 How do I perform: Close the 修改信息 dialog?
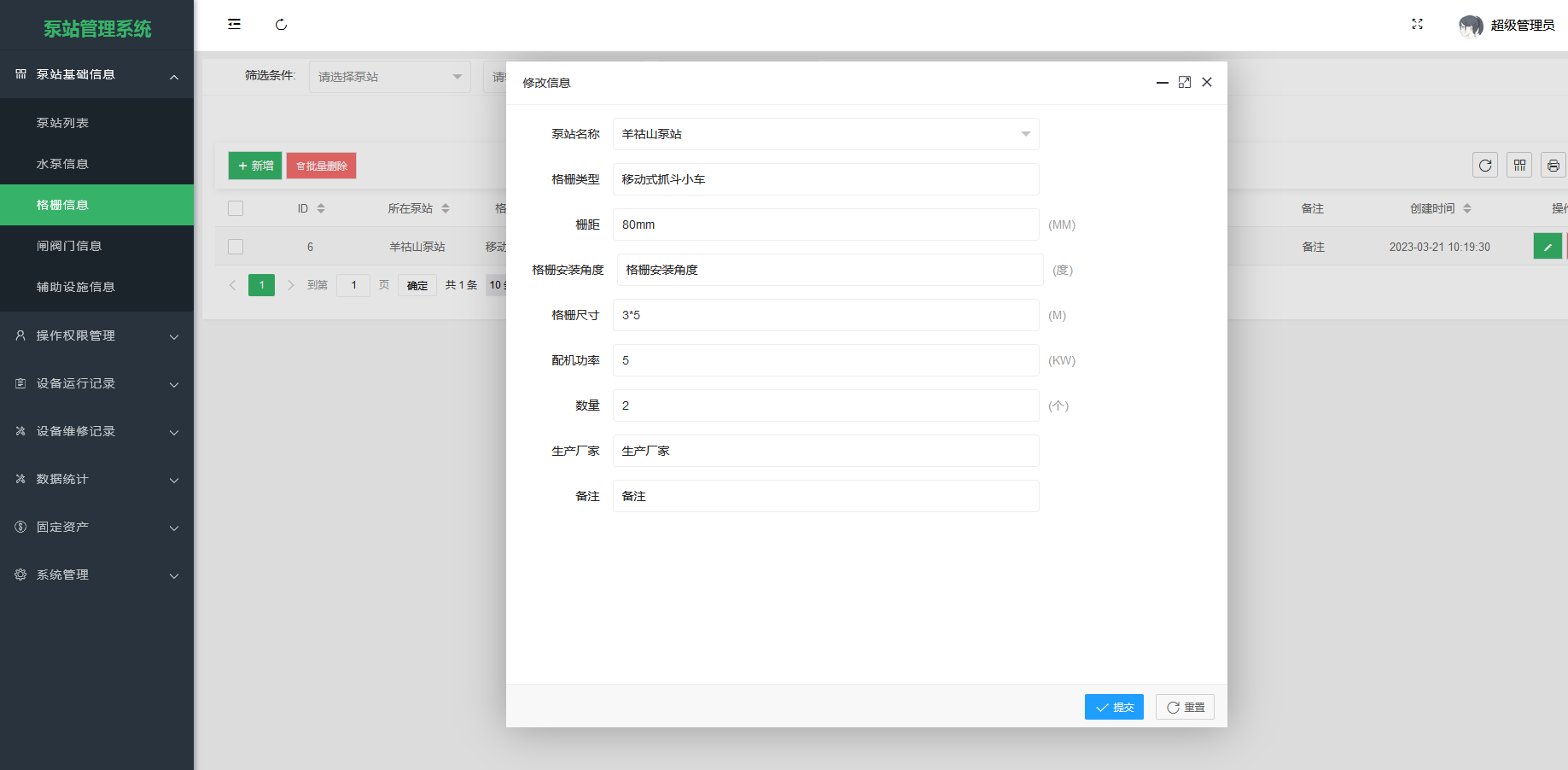[x=1207, y=82]
